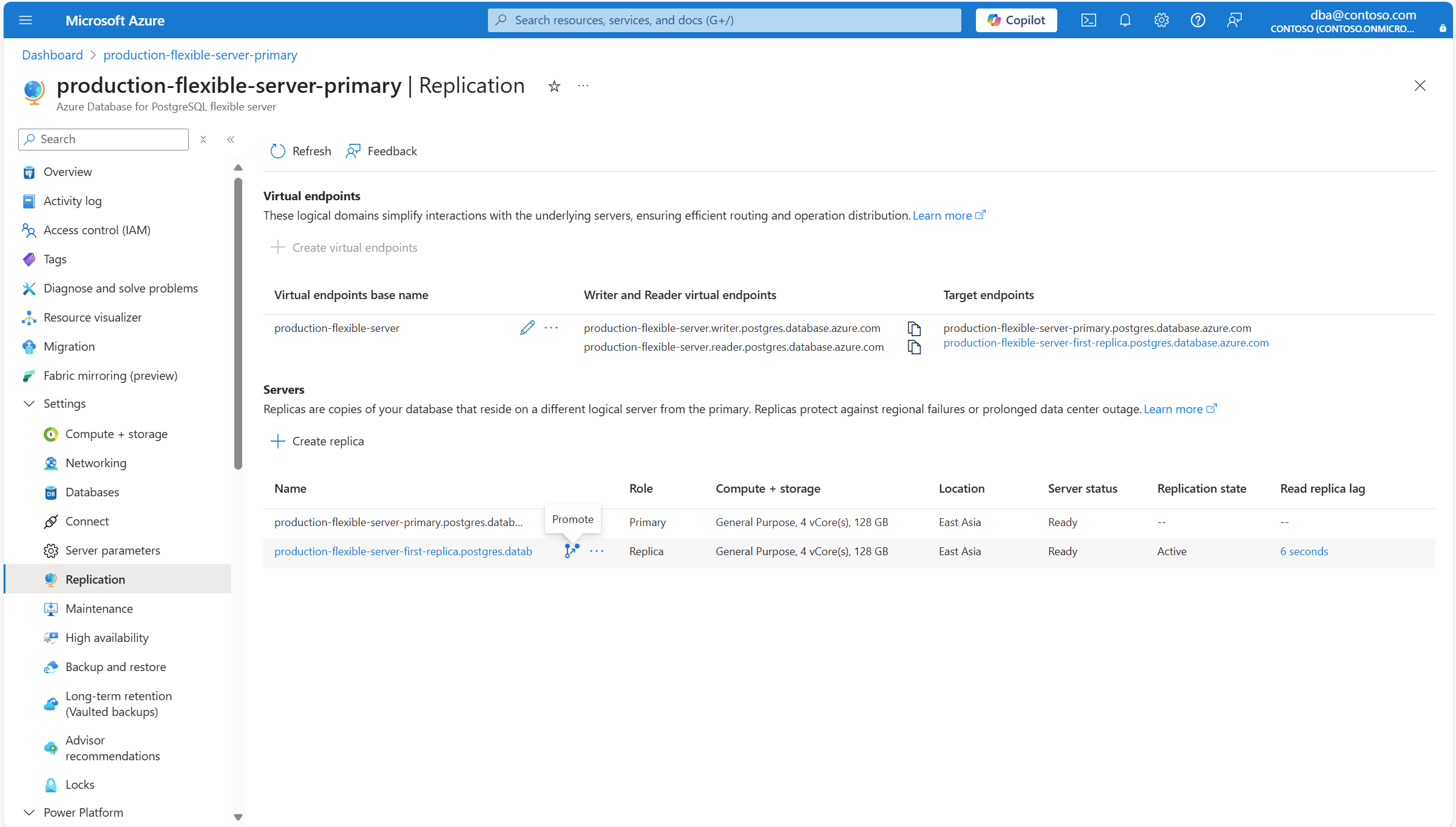
Task: Add page to favorites star
Action: tap(554, 86)
